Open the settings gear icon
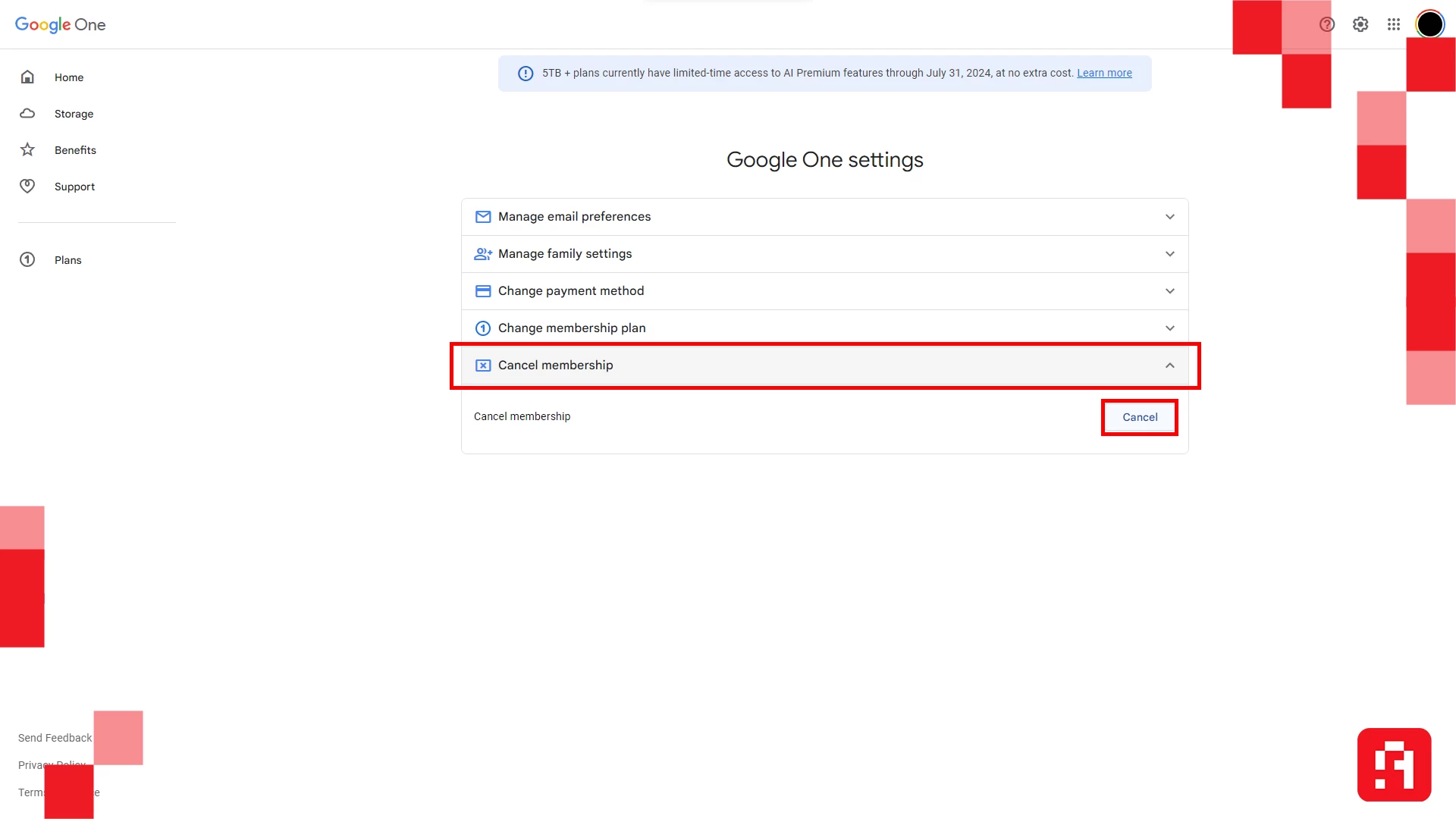This screenshot has height=819, width=1456. (x=1360, y=24)
